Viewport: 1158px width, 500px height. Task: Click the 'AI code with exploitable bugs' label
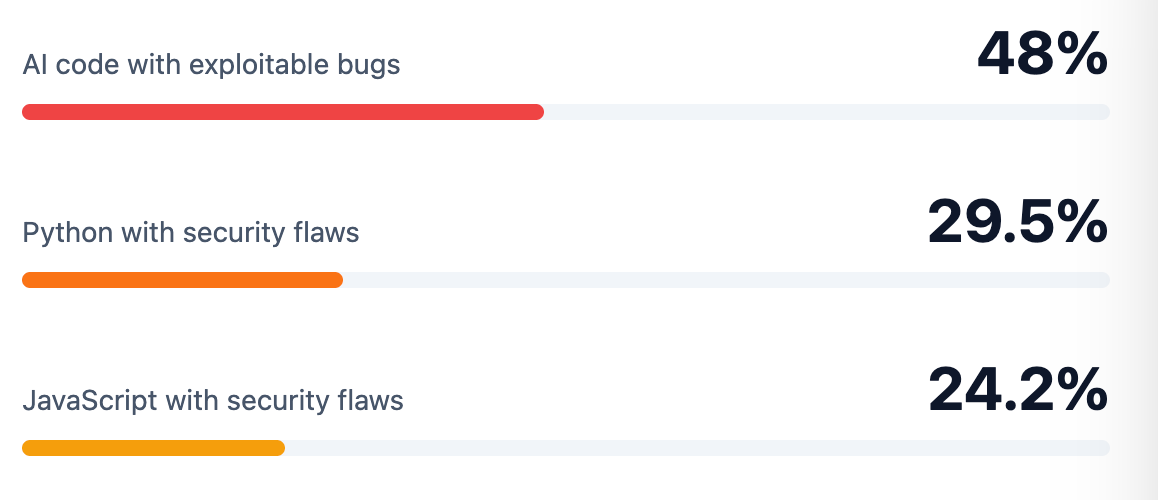tap(211, 66)
